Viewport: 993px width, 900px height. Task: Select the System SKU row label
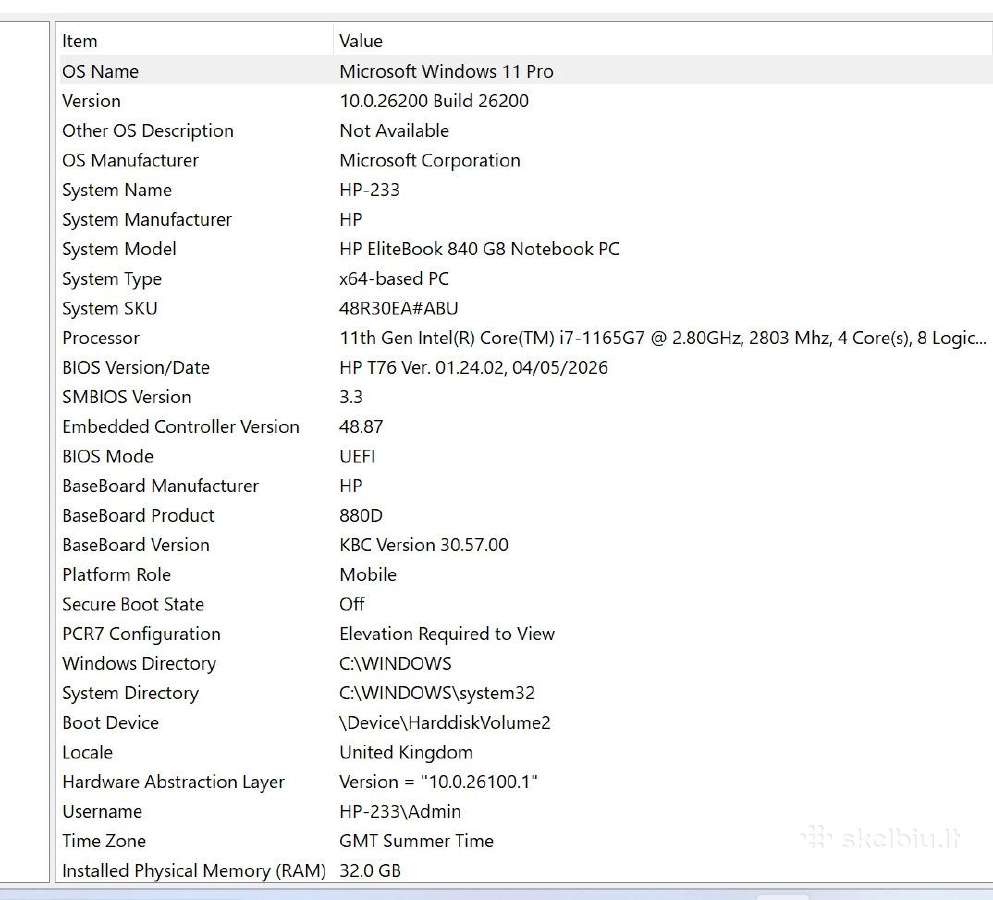pyautogui.click(x=110, y=308)
